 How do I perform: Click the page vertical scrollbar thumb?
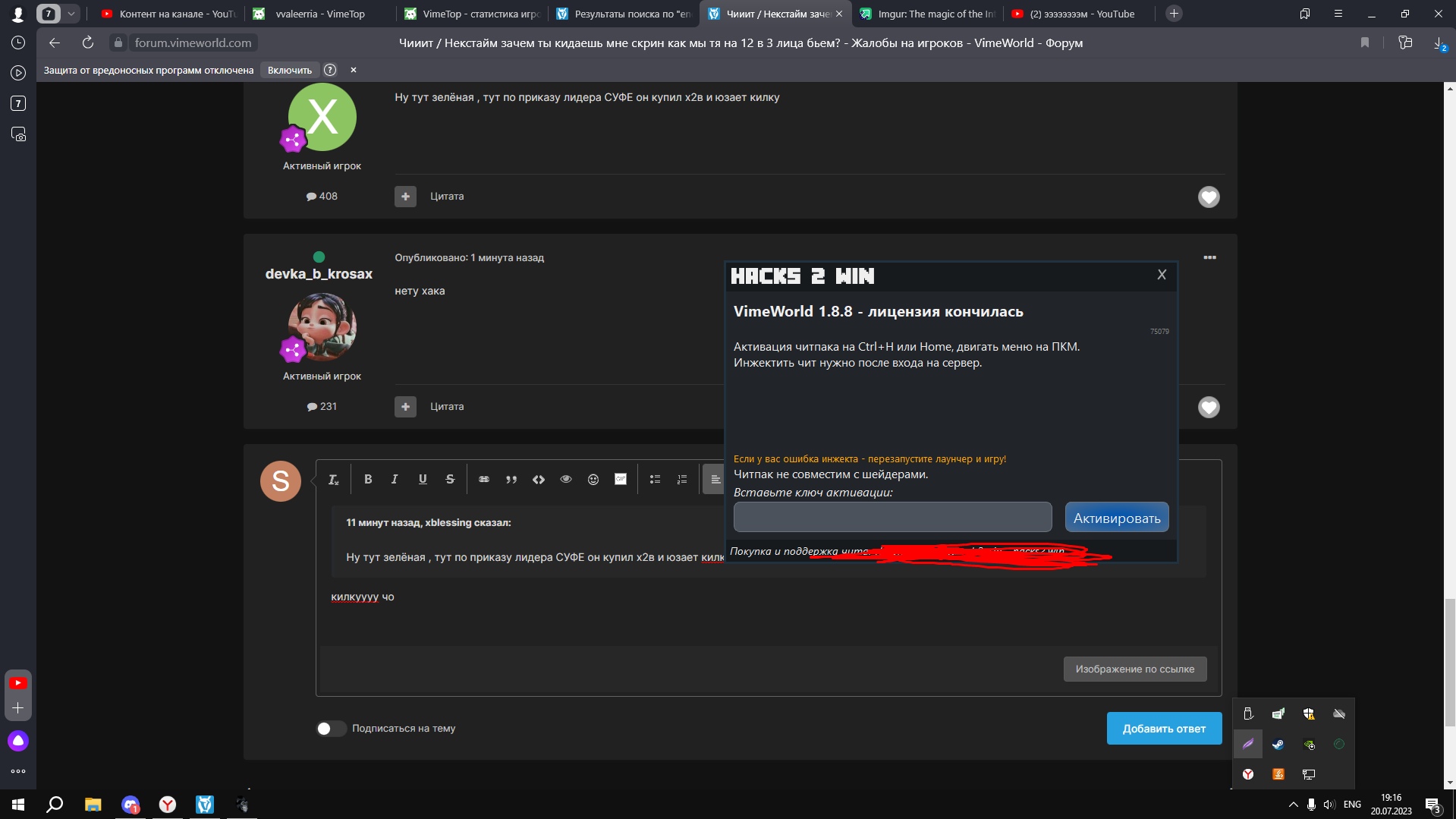point(1450,662)
